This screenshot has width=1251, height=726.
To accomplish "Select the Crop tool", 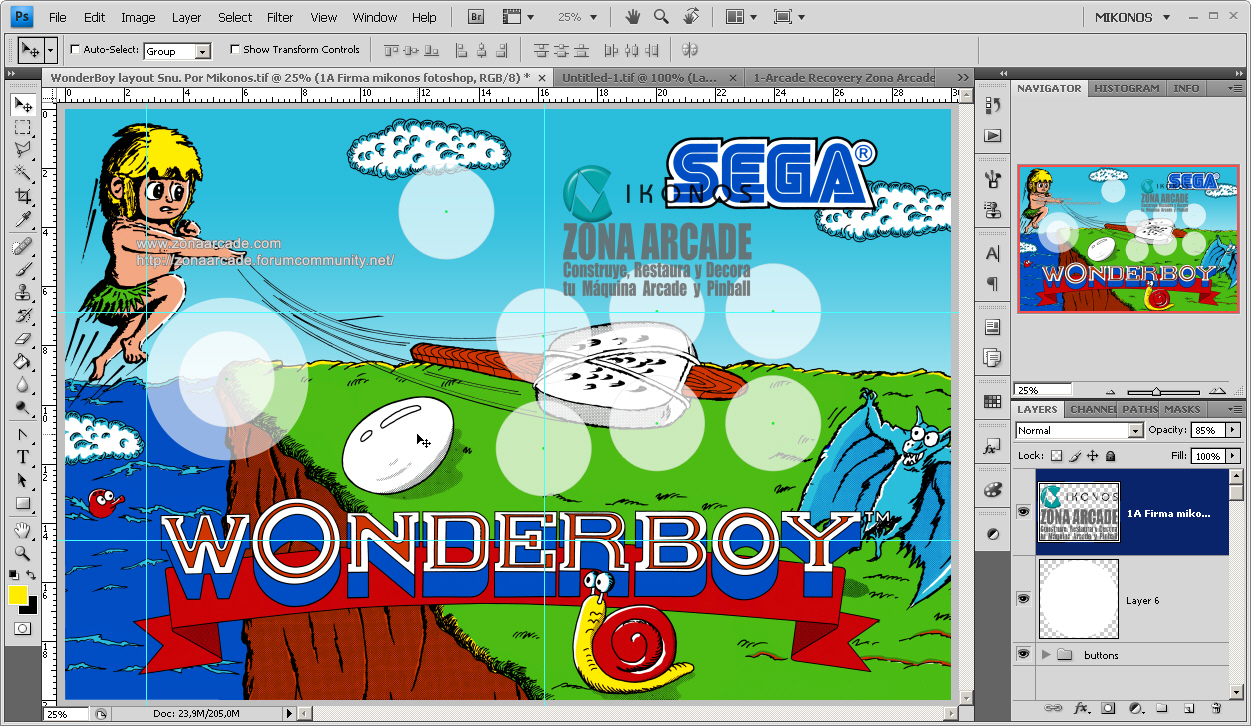I will pos(22,197).
